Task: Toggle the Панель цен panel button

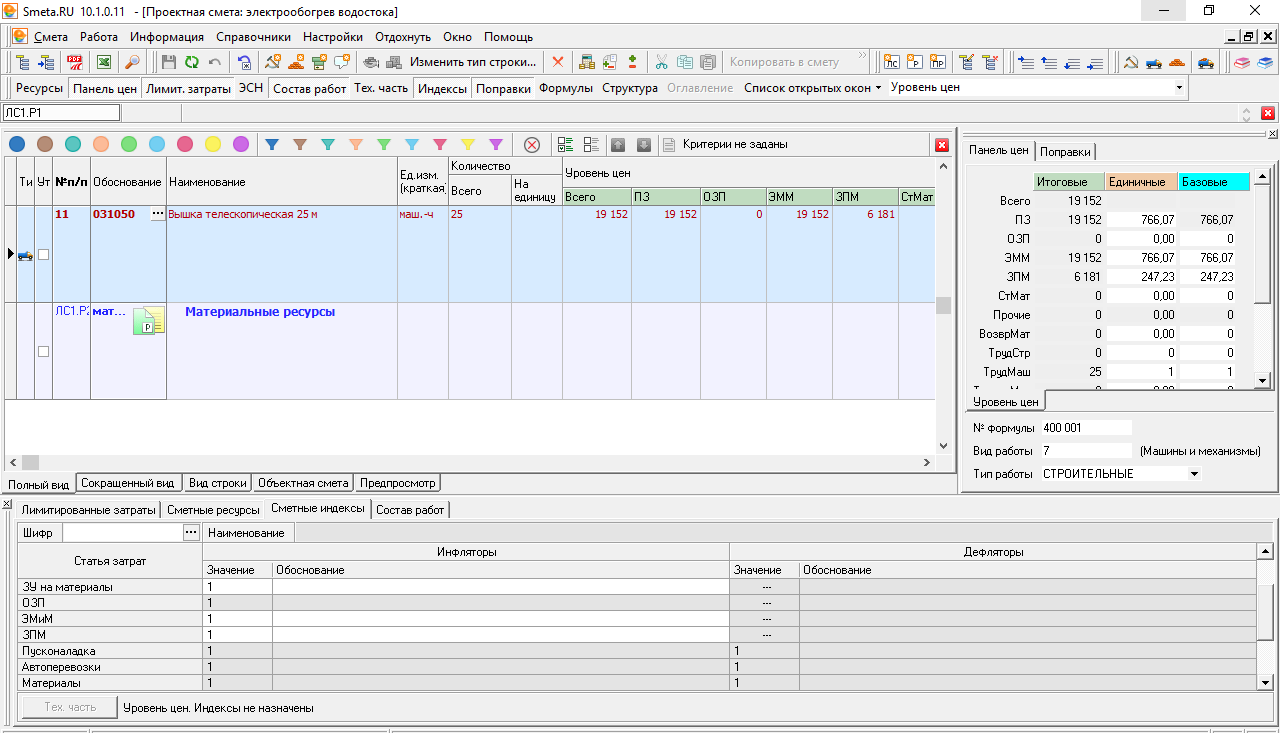Action: 105,88
